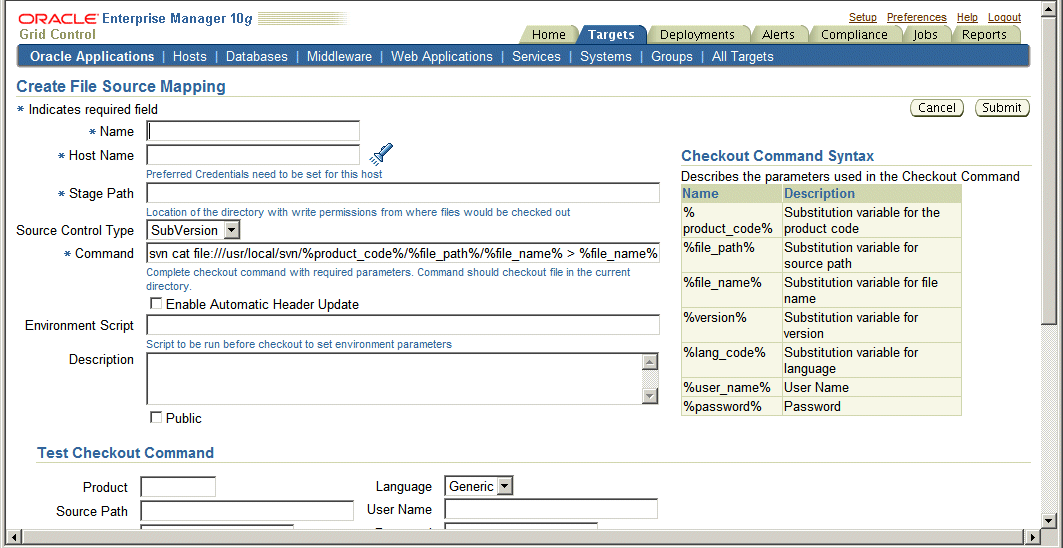The height and width of the screenshot is (548, 1063).
Task: Open the Groups subtab
Action: coord(672,56)
